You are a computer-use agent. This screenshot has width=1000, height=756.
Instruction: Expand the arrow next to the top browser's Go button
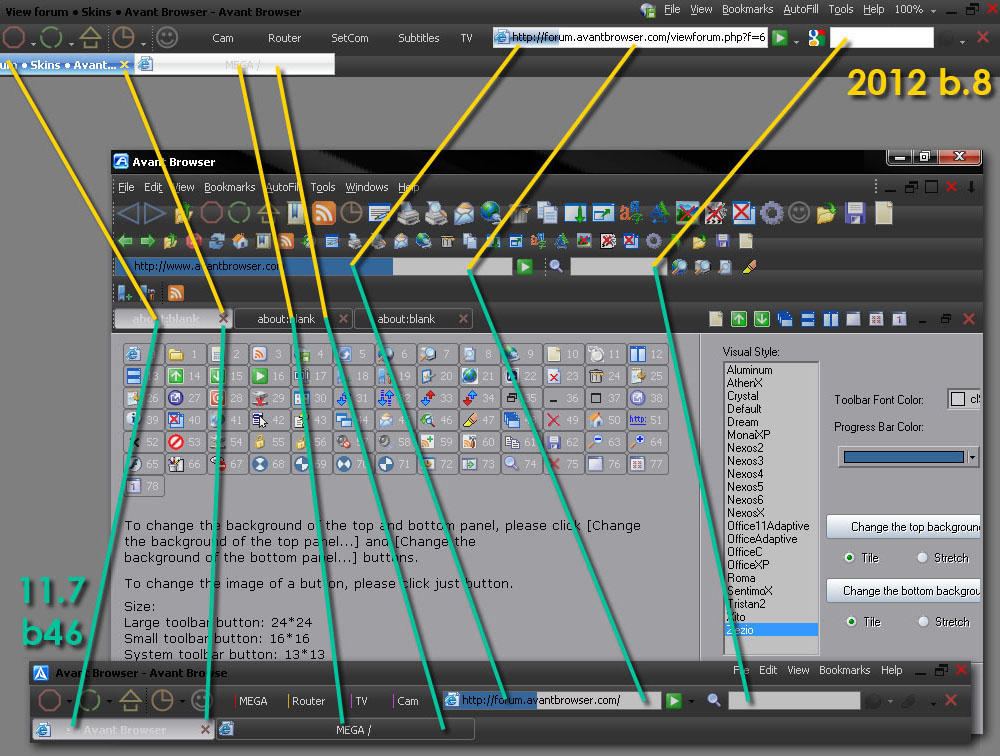796,43
